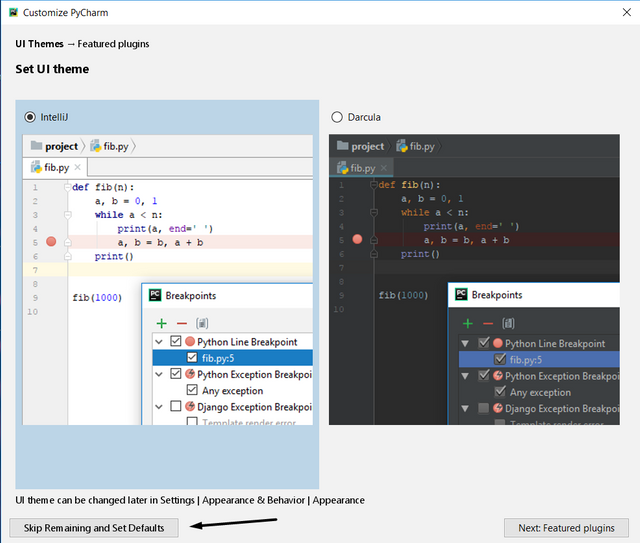
Task: Click Django Exception Breakpoint icon, Darcula preview
Action: (498, 408)
